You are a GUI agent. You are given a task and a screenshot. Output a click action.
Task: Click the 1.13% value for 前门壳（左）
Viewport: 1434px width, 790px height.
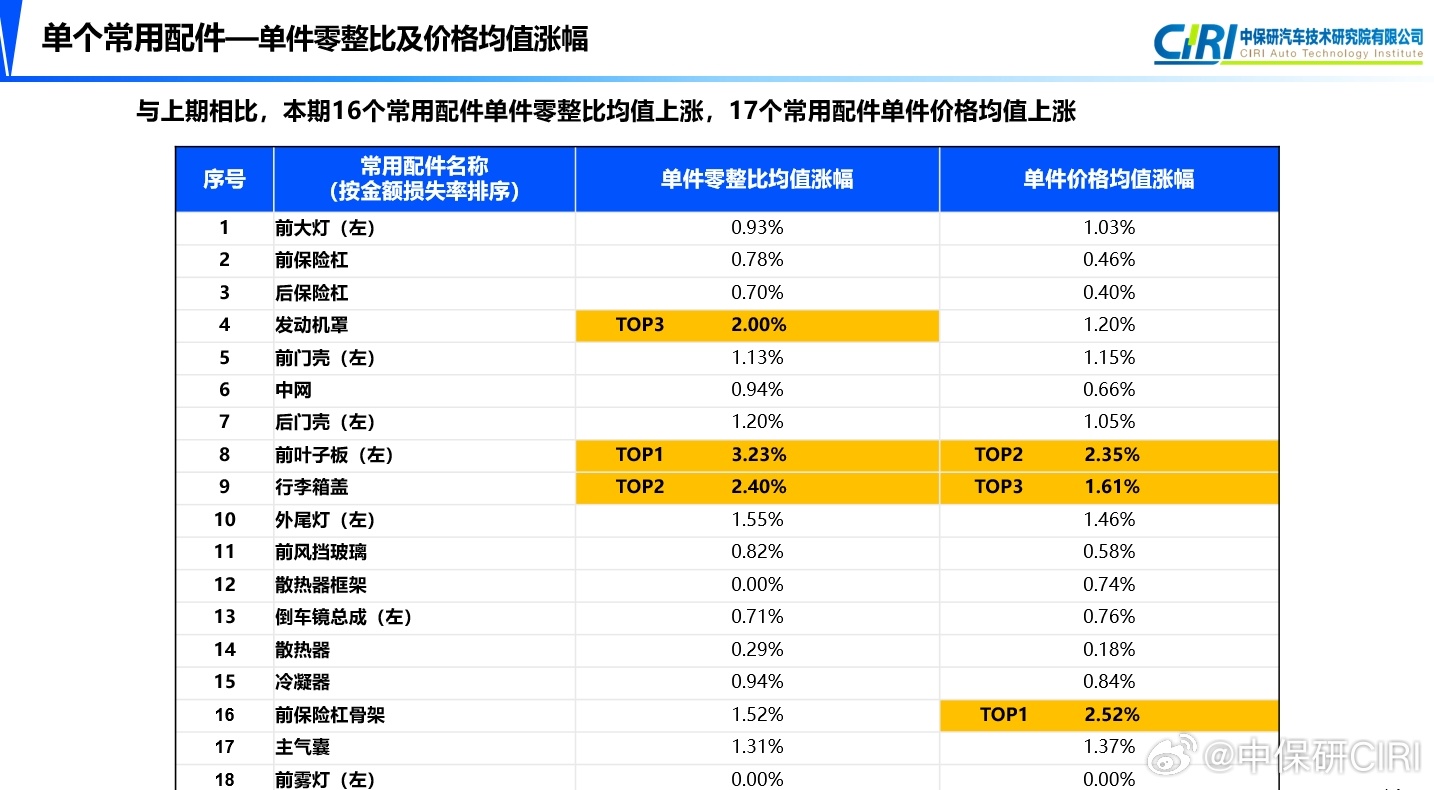(x=757, y=358)
